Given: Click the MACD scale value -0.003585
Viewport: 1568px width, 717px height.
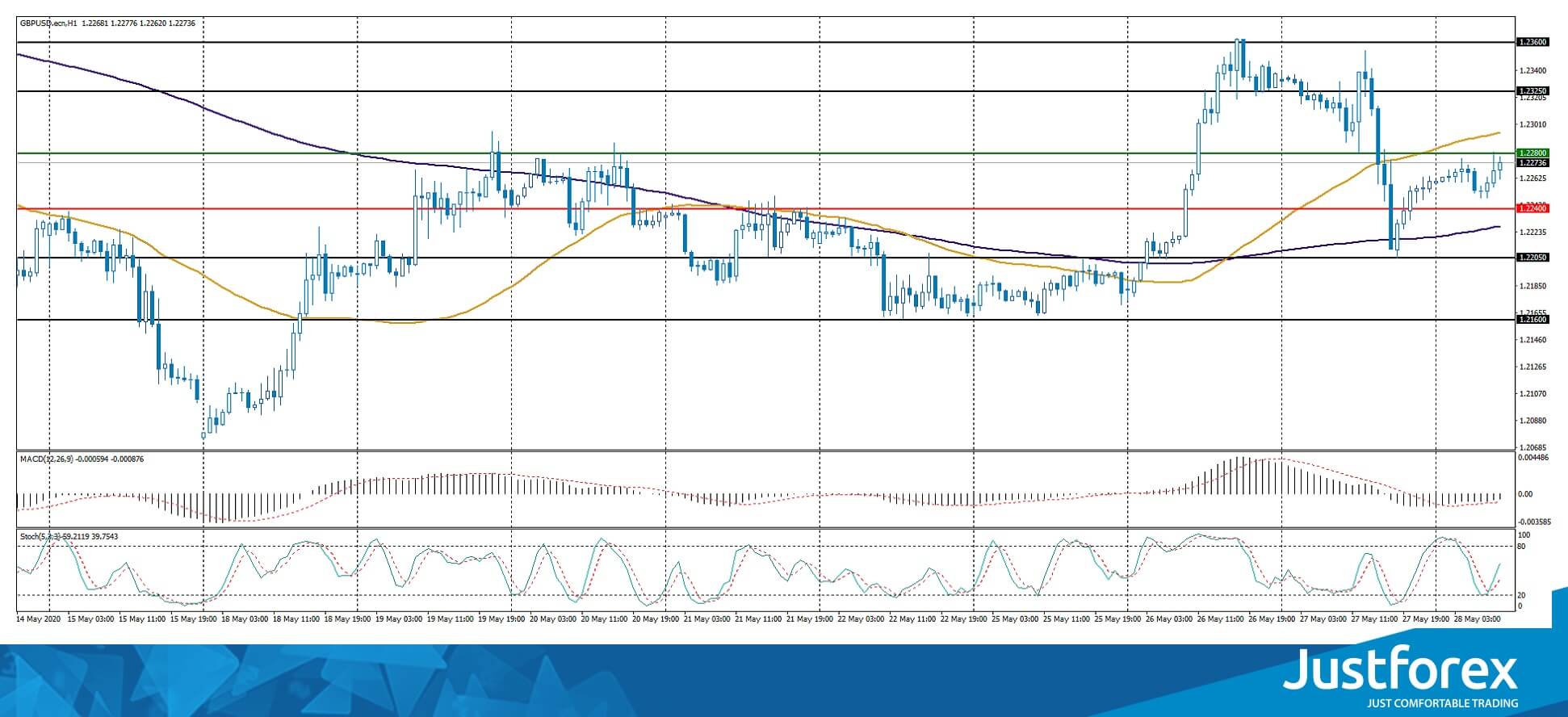Looking at the screenshot, I should pos(1534,522).
